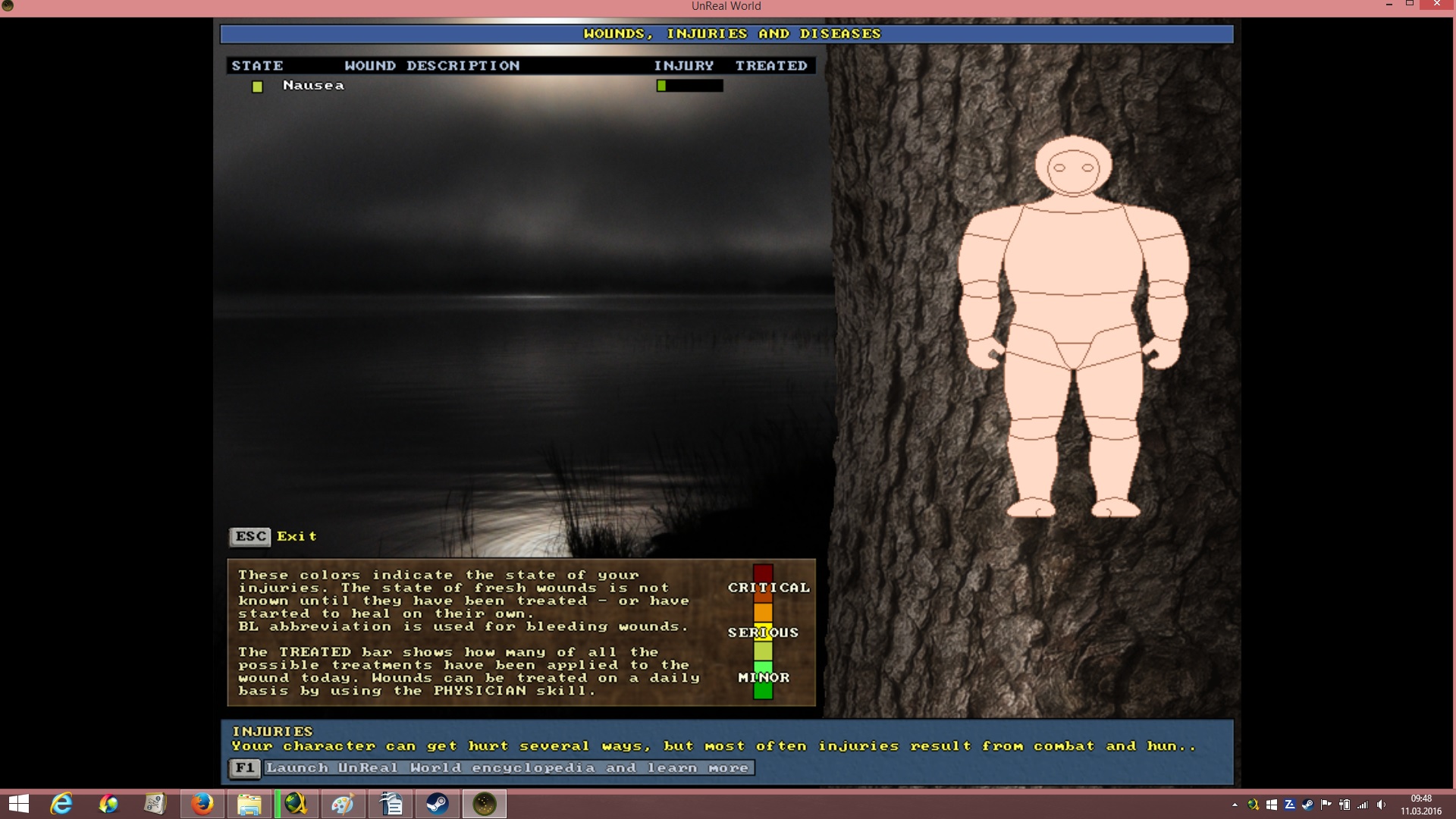Viewport: 1456px width, 819px height.
Task: Click the 'WOUNDS, INJURIES AND DISEASES' title bar
Action: point(726,34)
